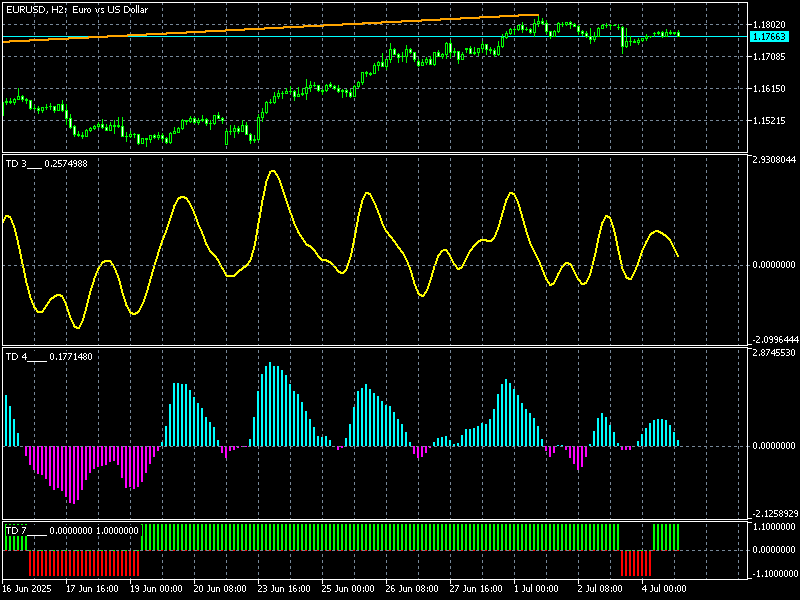Click the 25 Jun 00:00 time axis label
Screen dimensions: 800x600
click(x=348, y=588)
